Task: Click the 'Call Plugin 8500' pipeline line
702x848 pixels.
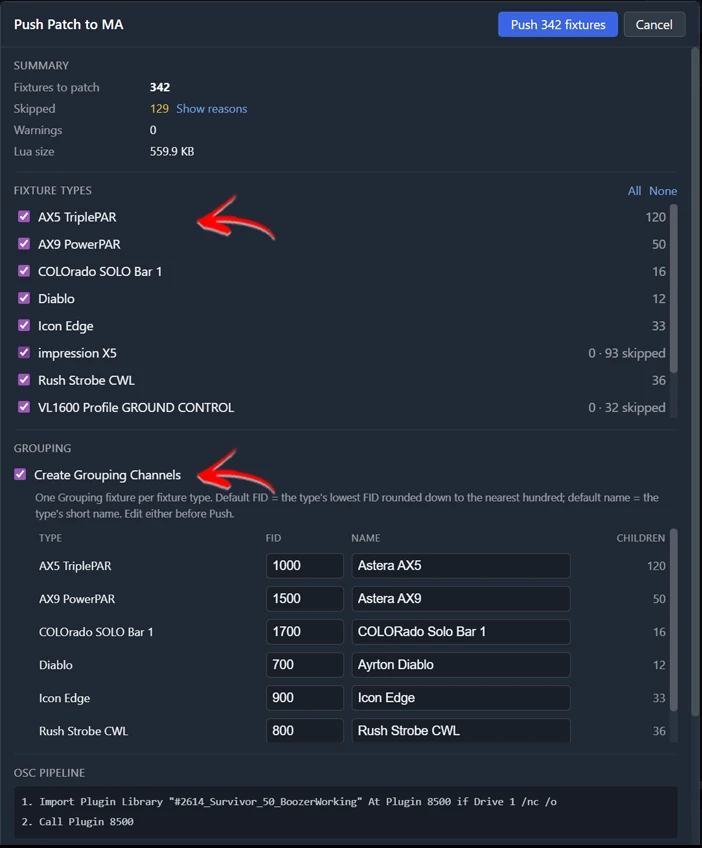Action: pos(77,822)
